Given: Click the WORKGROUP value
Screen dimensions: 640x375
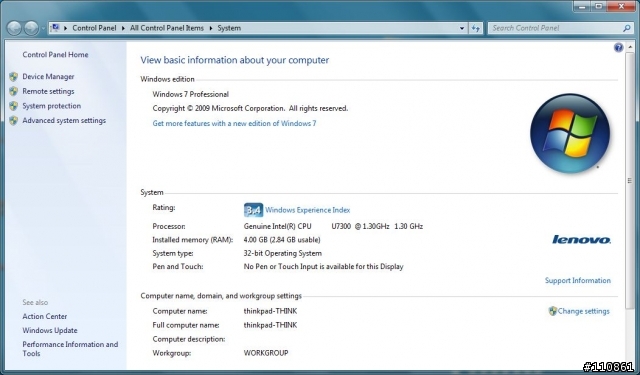Looking at the screenshot, I should [266, 353].
